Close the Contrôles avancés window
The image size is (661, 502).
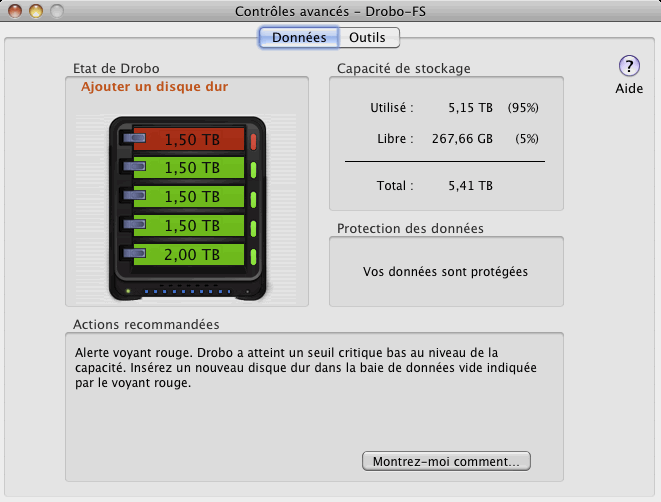click(x=15, y=11)
